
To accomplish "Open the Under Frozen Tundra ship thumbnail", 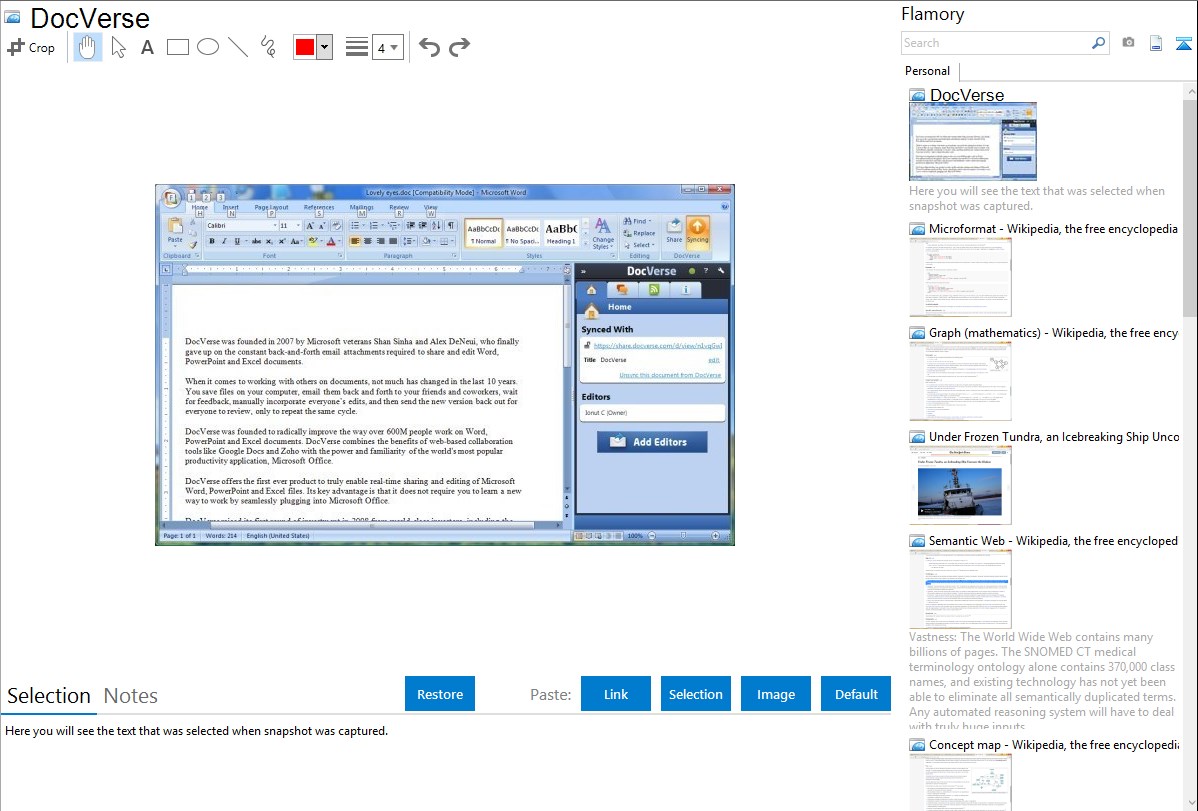I will click(960, 485).
